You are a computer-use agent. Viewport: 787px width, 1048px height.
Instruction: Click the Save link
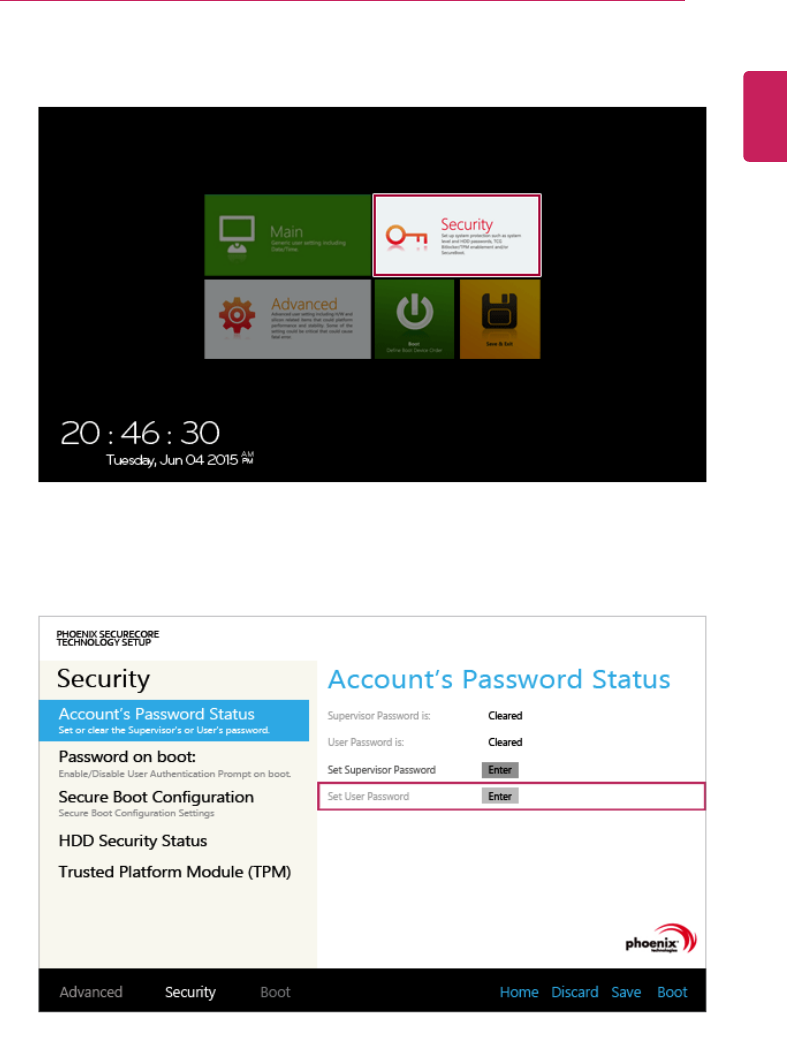click(626, 992)
